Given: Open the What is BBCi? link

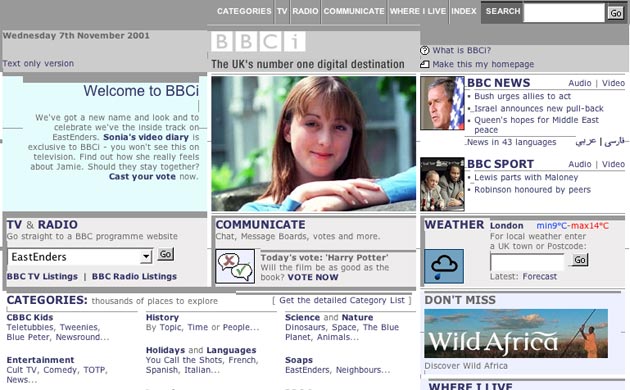Looking at the screenshot, I should point(462,51).
